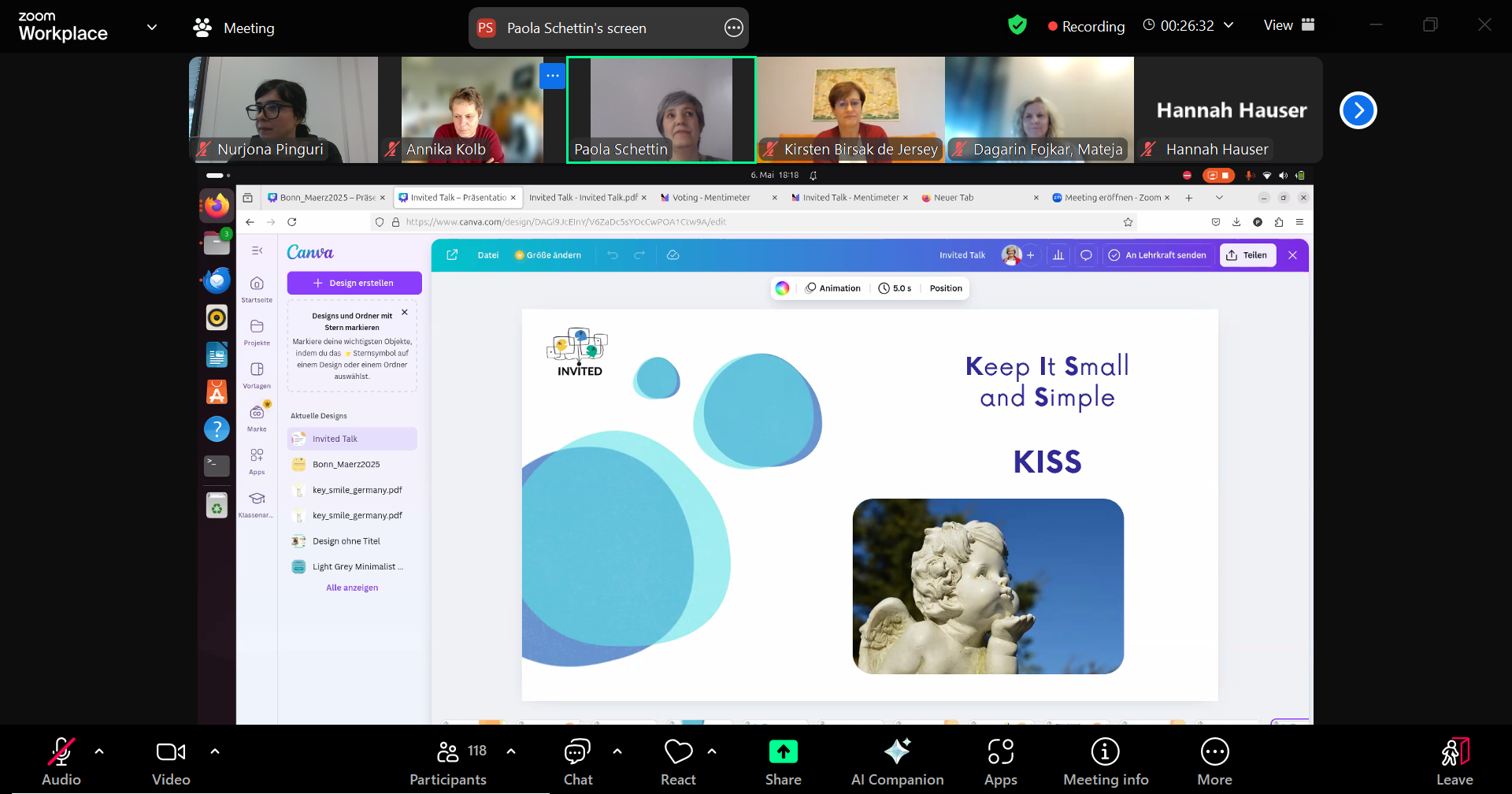Image resolution: width=1512 pixels, height=794 pixels.
Task: Select Kirsten Birsak de Jersey's video thumbnail
Action: coord(850,109)
